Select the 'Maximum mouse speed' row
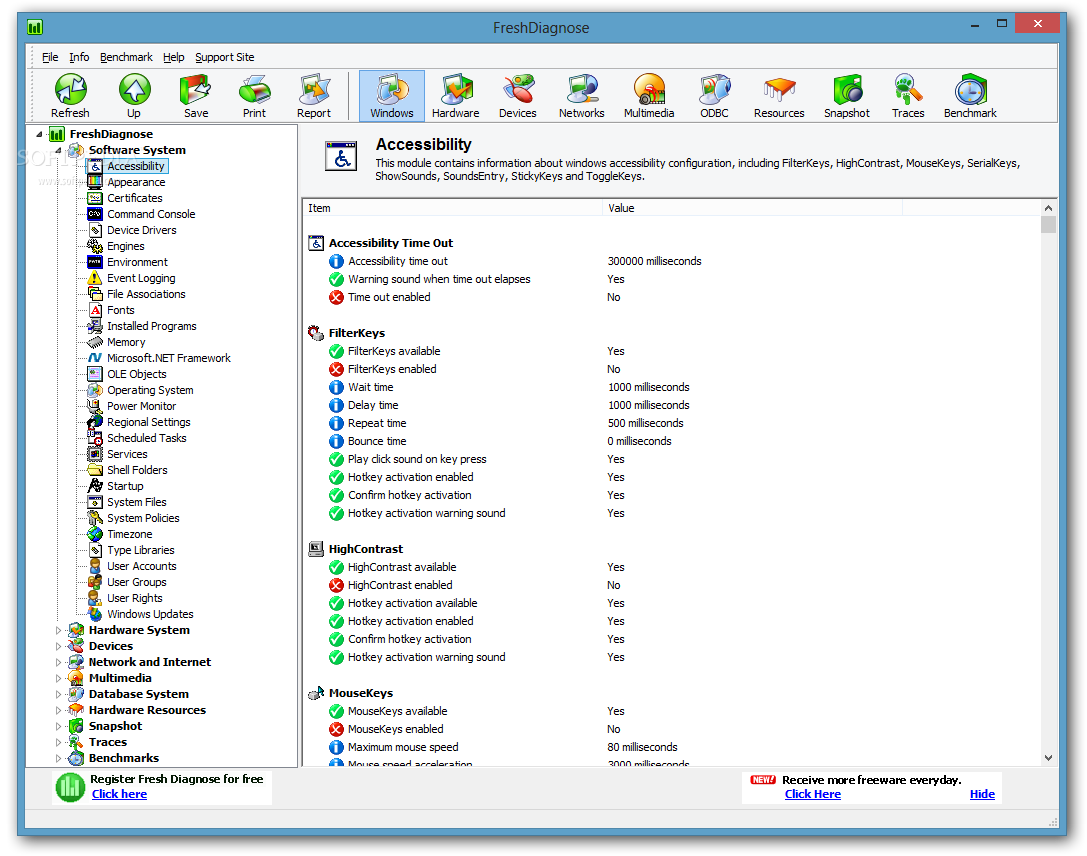 click(672, 747)
